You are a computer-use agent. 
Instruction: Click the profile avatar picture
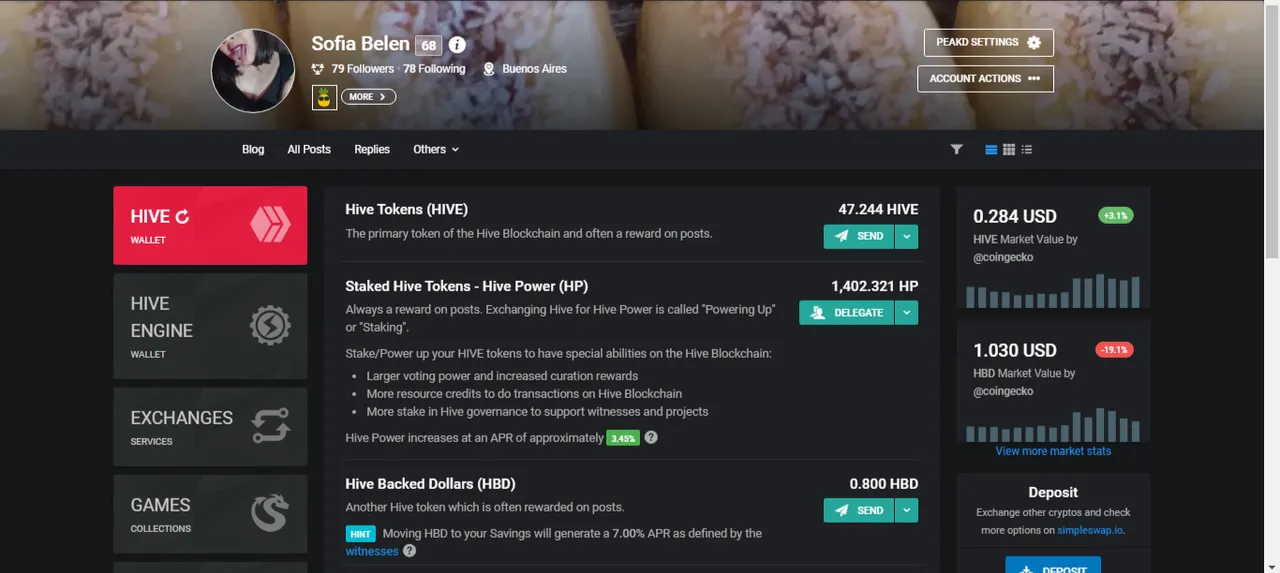click(253, 71)
